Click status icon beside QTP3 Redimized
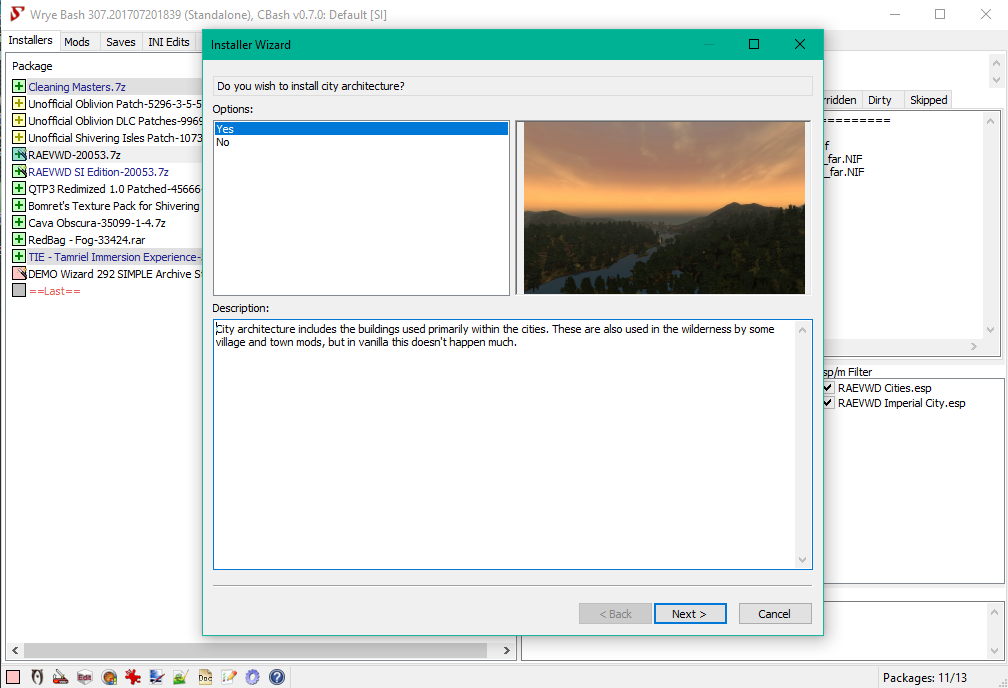Image resolution: width=1008 pixels, height=688 pixels. point(19,188)
